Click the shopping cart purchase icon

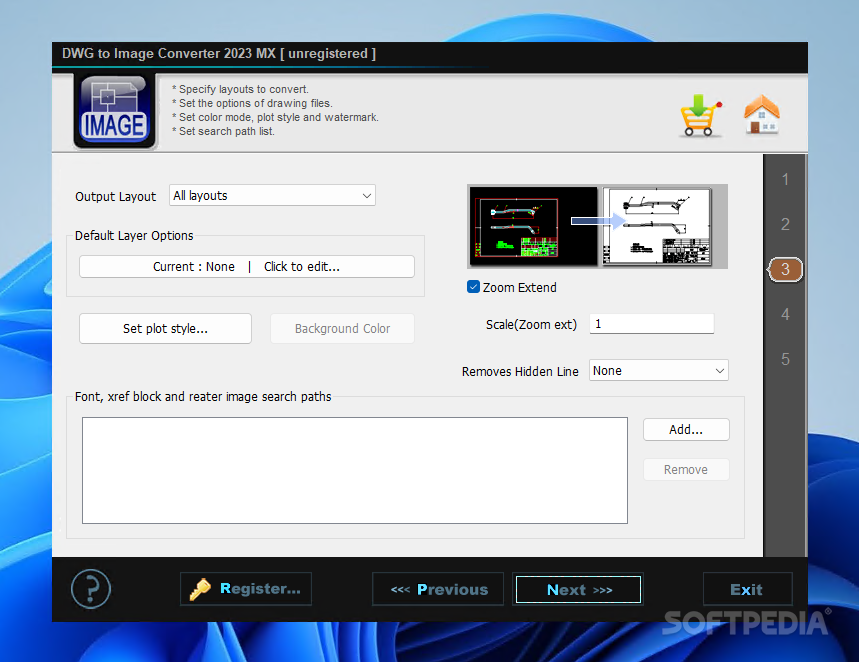click(x=701, y=115)
